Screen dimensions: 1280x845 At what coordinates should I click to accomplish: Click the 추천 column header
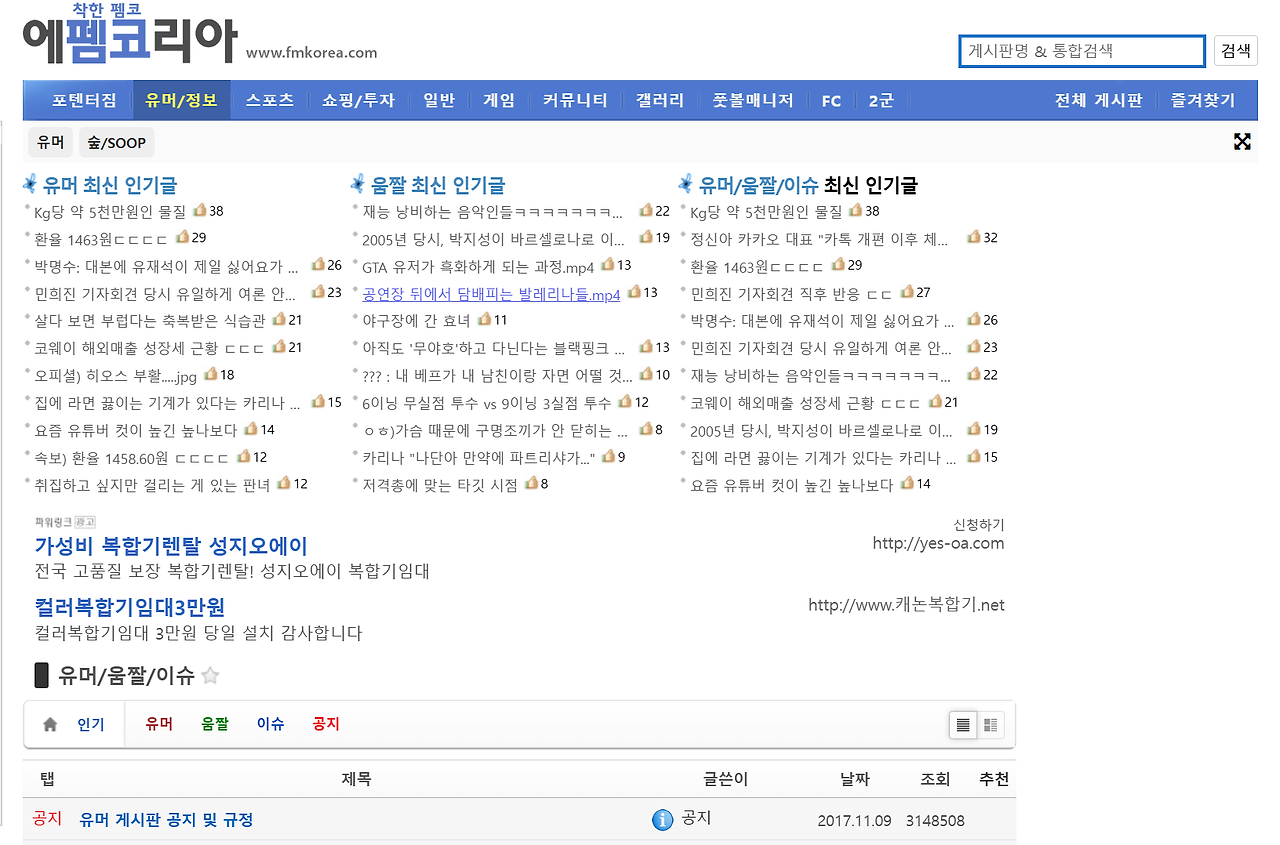994,779
